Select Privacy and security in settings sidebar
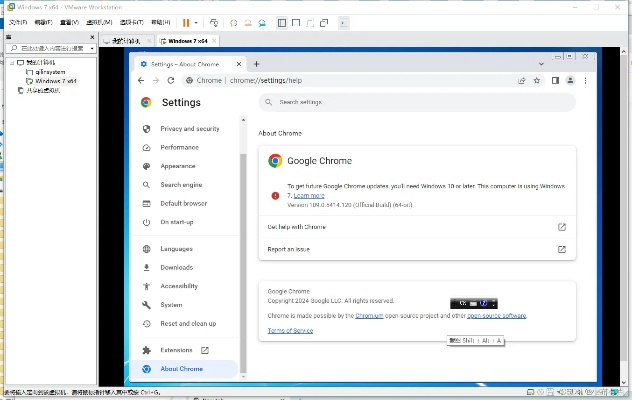The height and width of the screenshot is (400, 632). click(189, 129)
